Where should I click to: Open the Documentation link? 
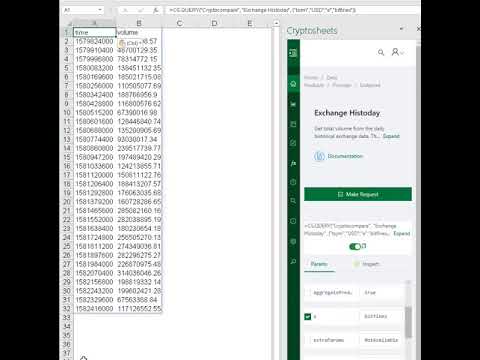coord(345,156)
